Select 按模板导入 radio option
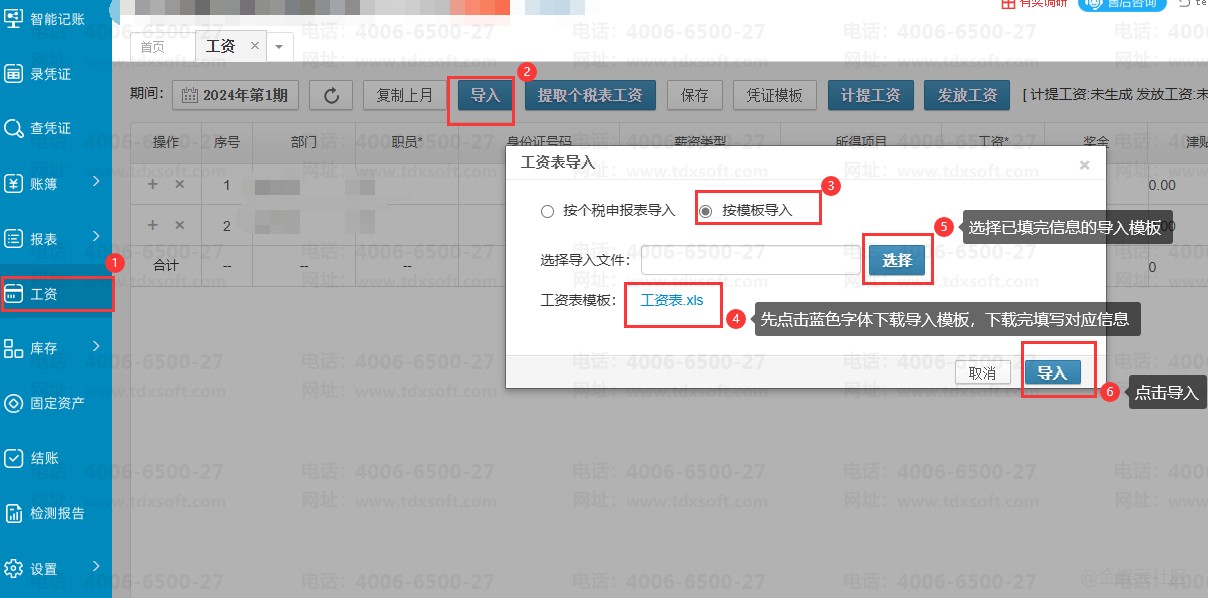This screenshot has width=1208, height=598. click(x=706, y=211)
